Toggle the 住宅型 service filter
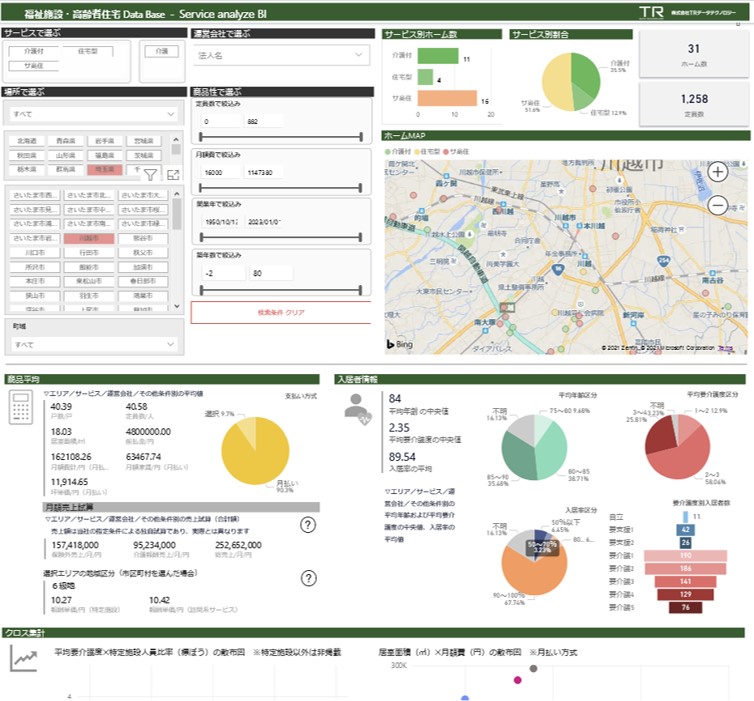The width and height of the screenshot is (754, 701). click(88, 51)
